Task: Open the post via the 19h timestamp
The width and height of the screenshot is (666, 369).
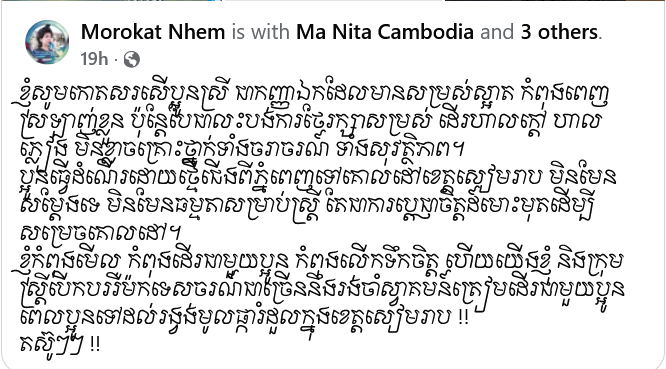Action: (94, 59)
